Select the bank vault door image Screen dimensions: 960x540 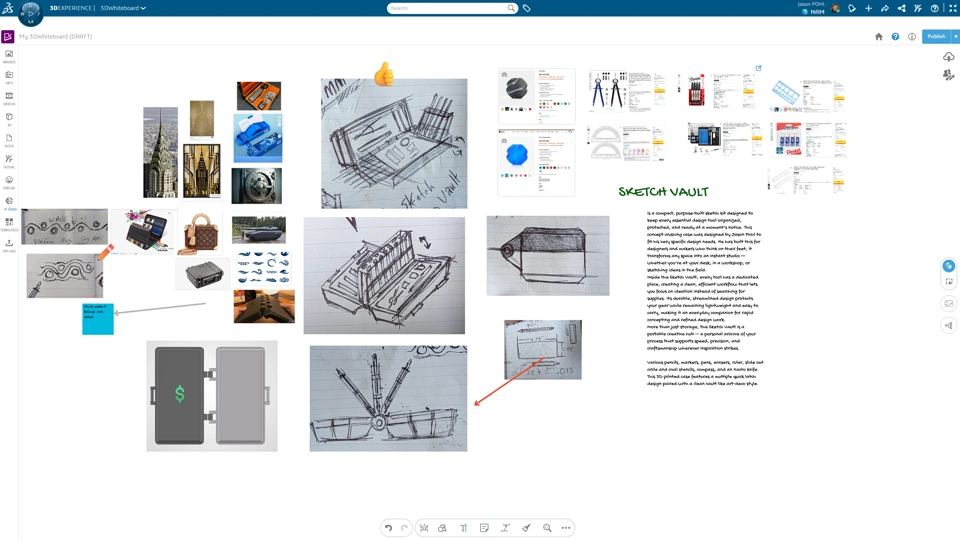tap(257, 186)
